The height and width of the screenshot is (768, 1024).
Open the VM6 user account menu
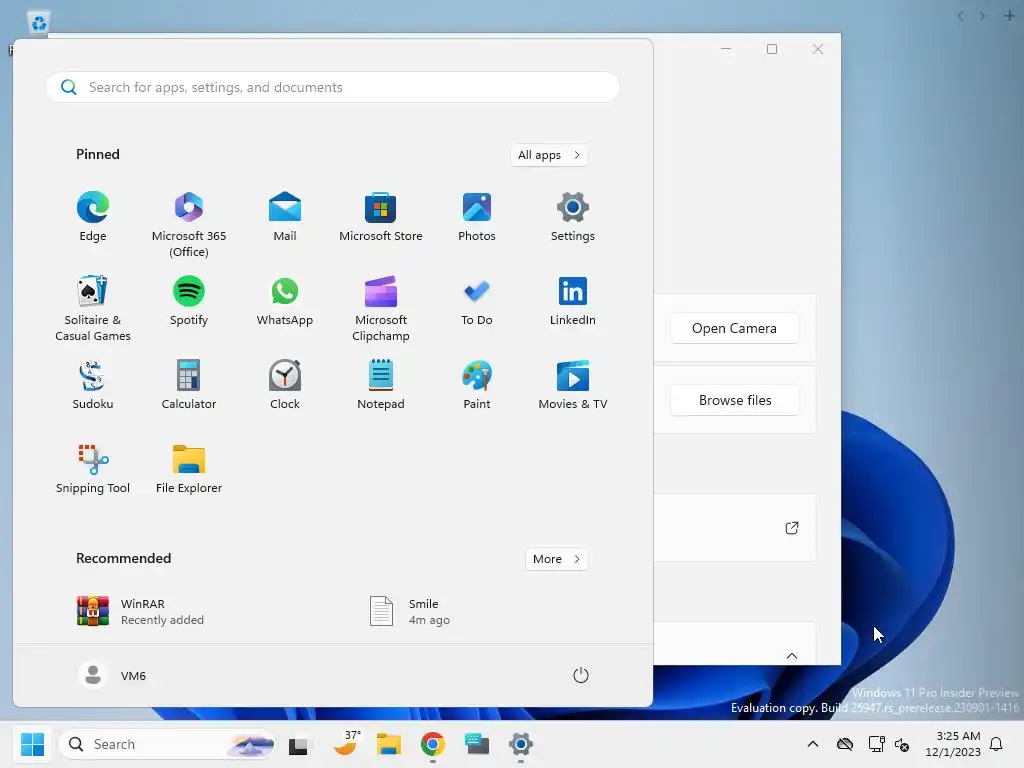point(112,675)
